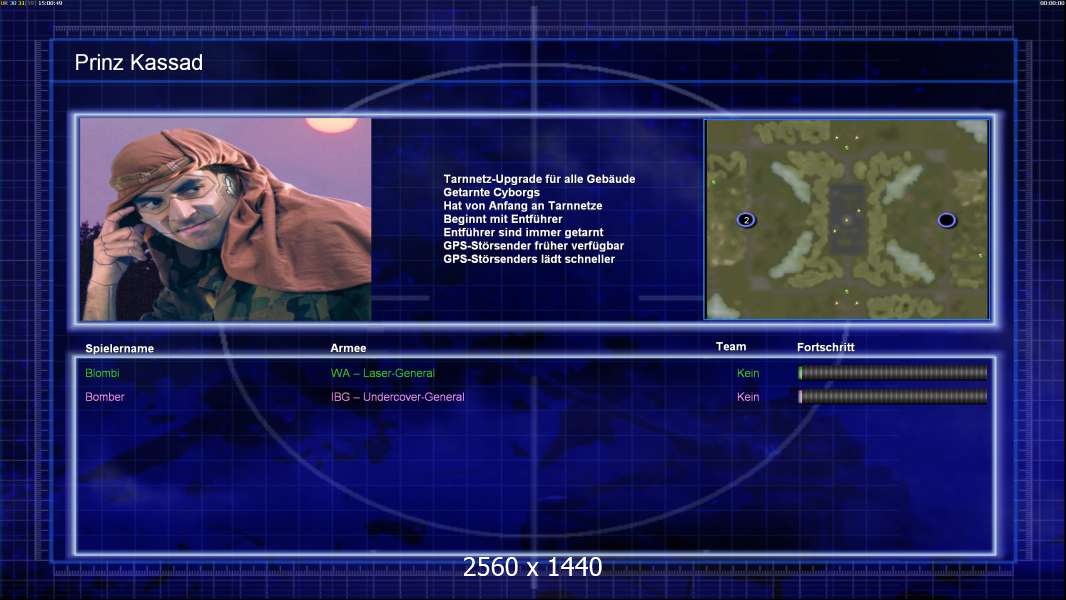
Task: Click 'Entführer sind immer getarnt' line
Action: click(523, 232)
